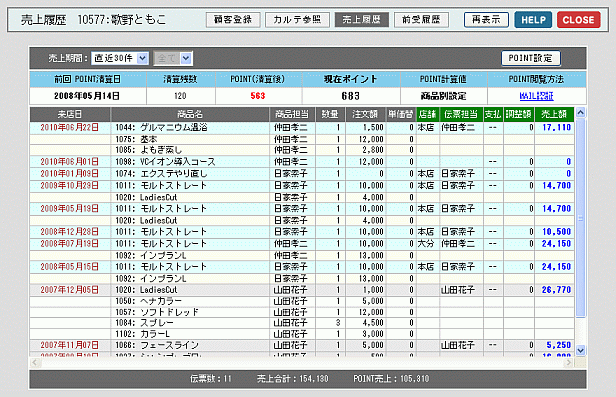Click the 1085: よもぎ蒸し item
The image size is (616, 397).
(149, 150)
